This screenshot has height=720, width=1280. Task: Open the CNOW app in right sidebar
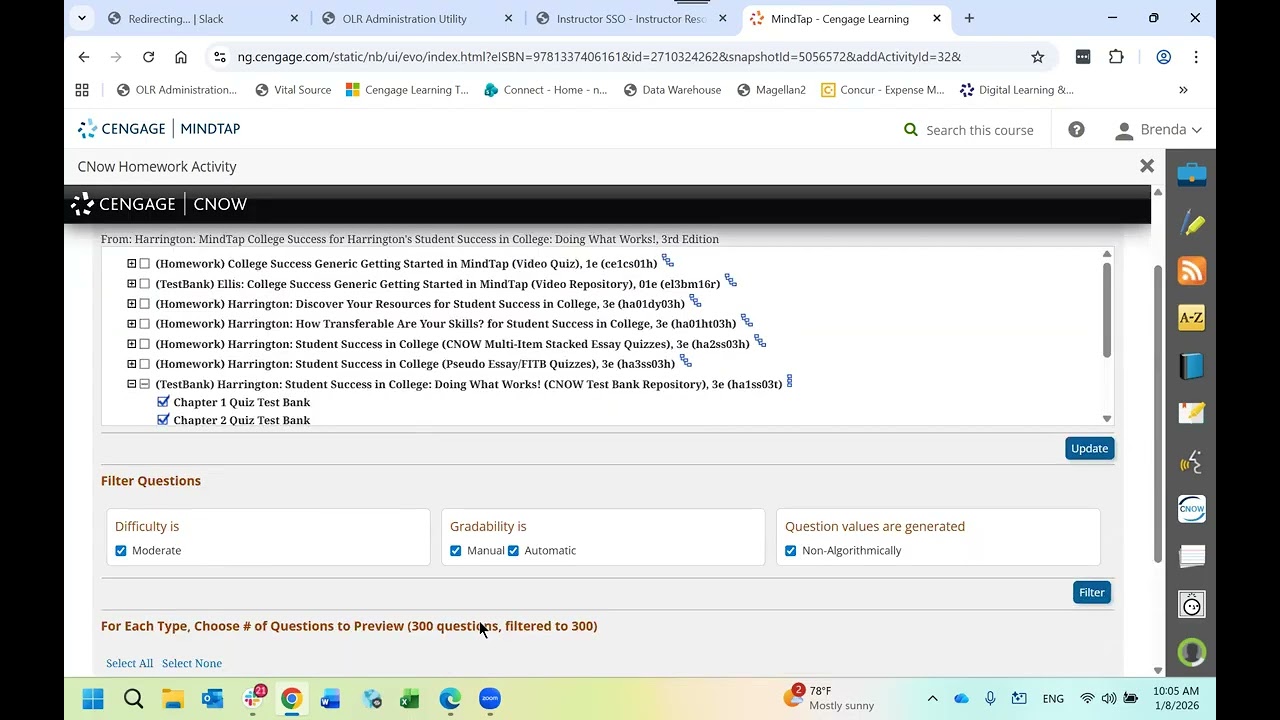1191,509
